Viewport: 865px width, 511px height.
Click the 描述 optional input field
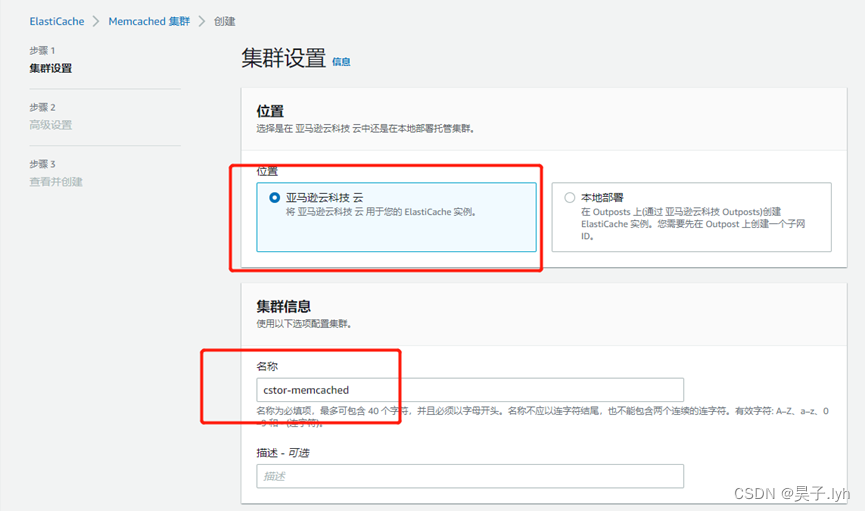470,476
